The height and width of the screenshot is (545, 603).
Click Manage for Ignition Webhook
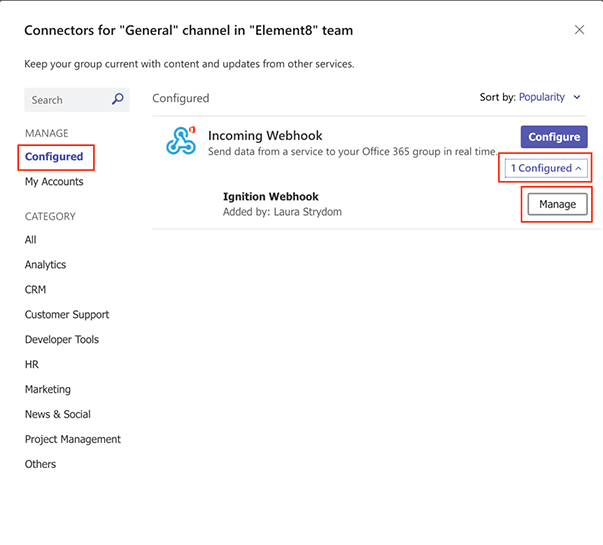pyautogui.click(x=557, y=204)
